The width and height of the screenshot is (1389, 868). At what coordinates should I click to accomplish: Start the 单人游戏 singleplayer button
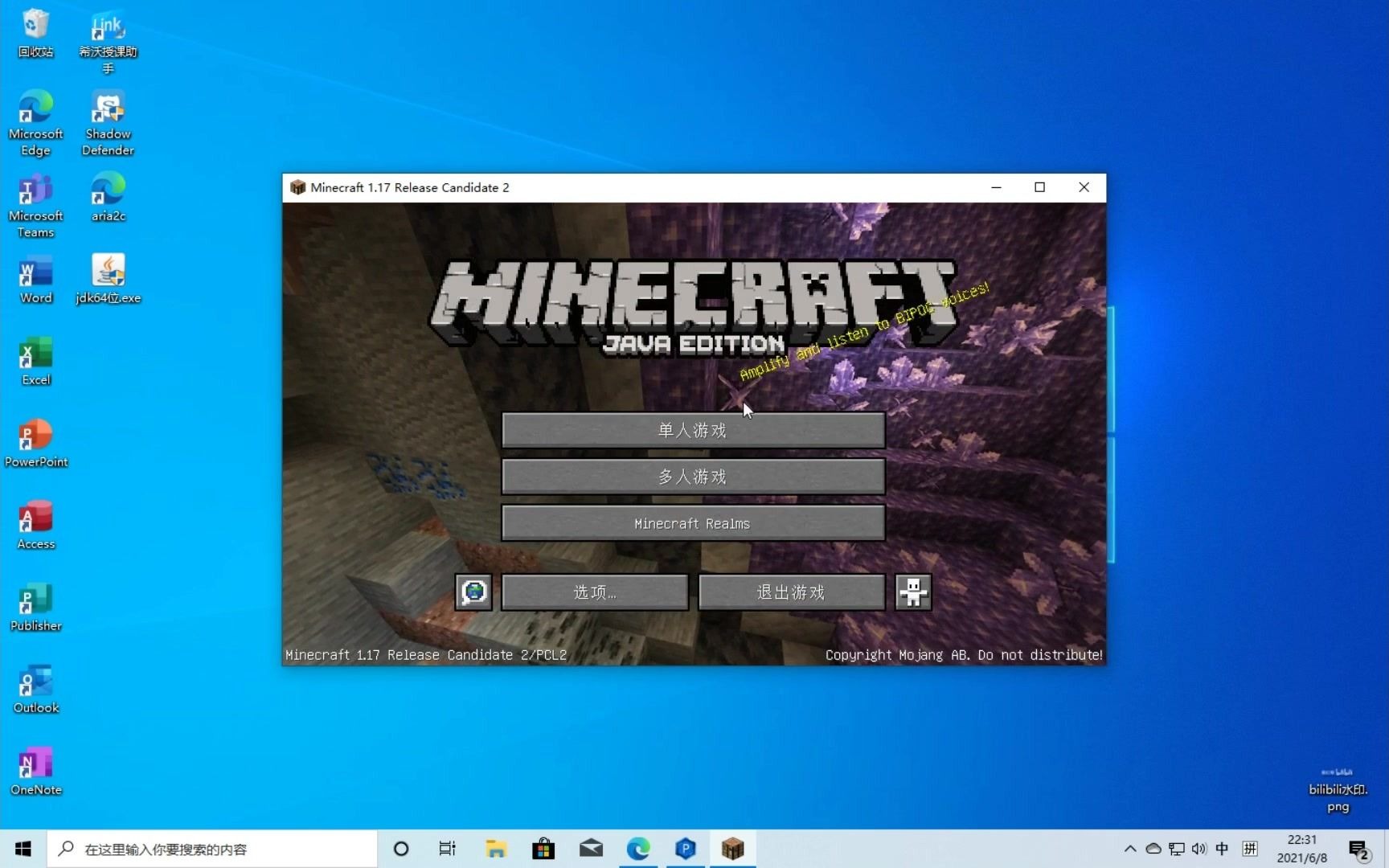[693, 431]
